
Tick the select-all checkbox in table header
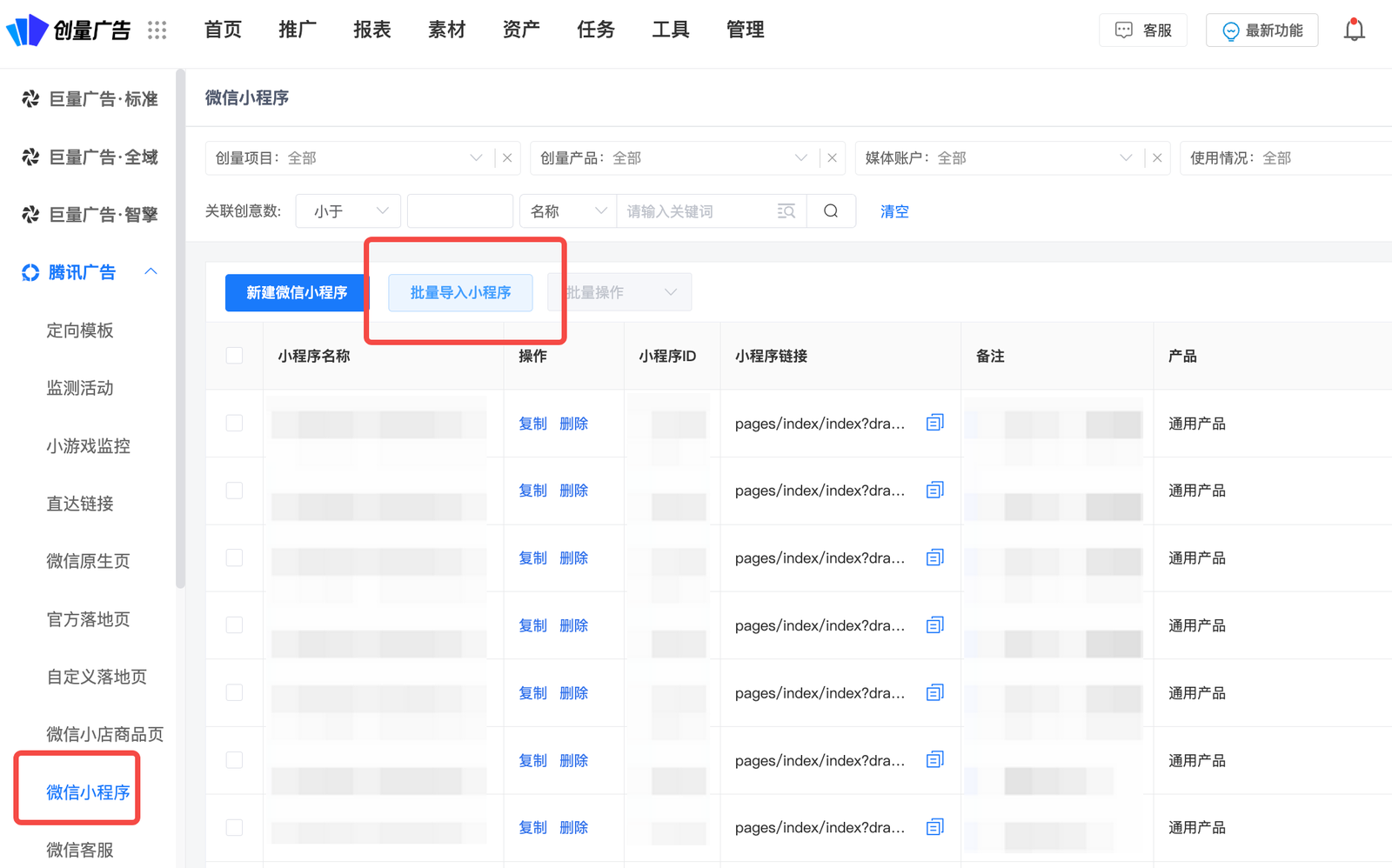[234, 356]
